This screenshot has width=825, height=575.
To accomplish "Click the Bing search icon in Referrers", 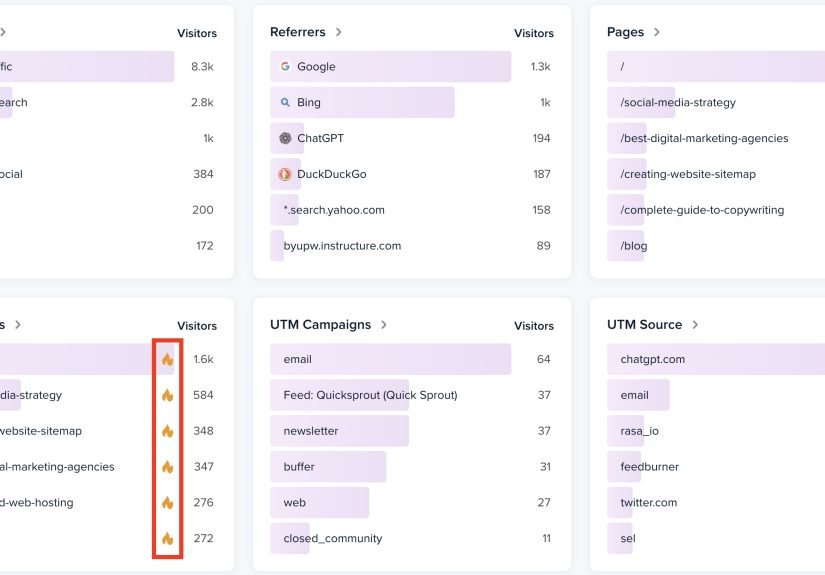I will tap(285, 102).
